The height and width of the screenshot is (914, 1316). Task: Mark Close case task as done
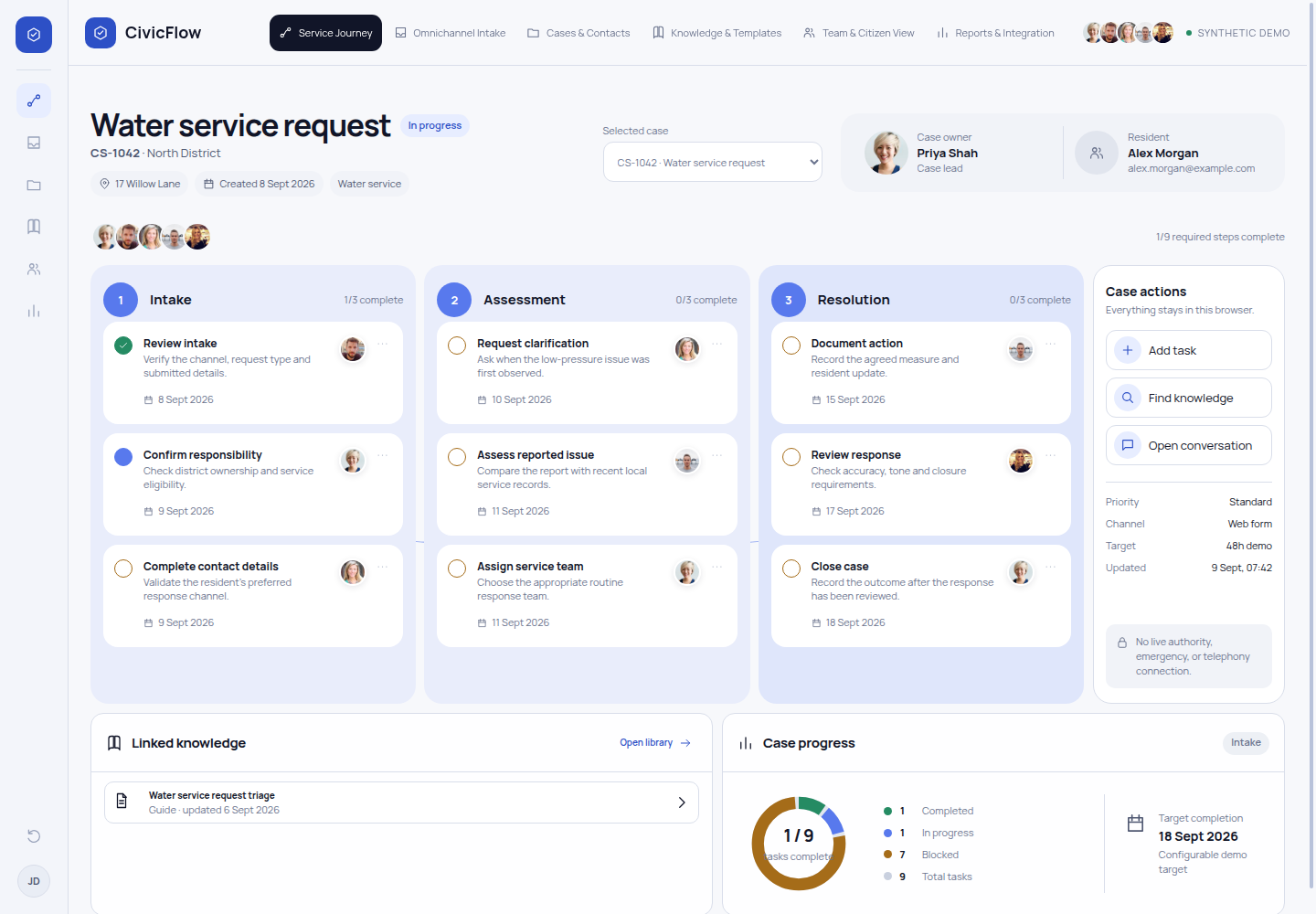[x=791, y=569]
